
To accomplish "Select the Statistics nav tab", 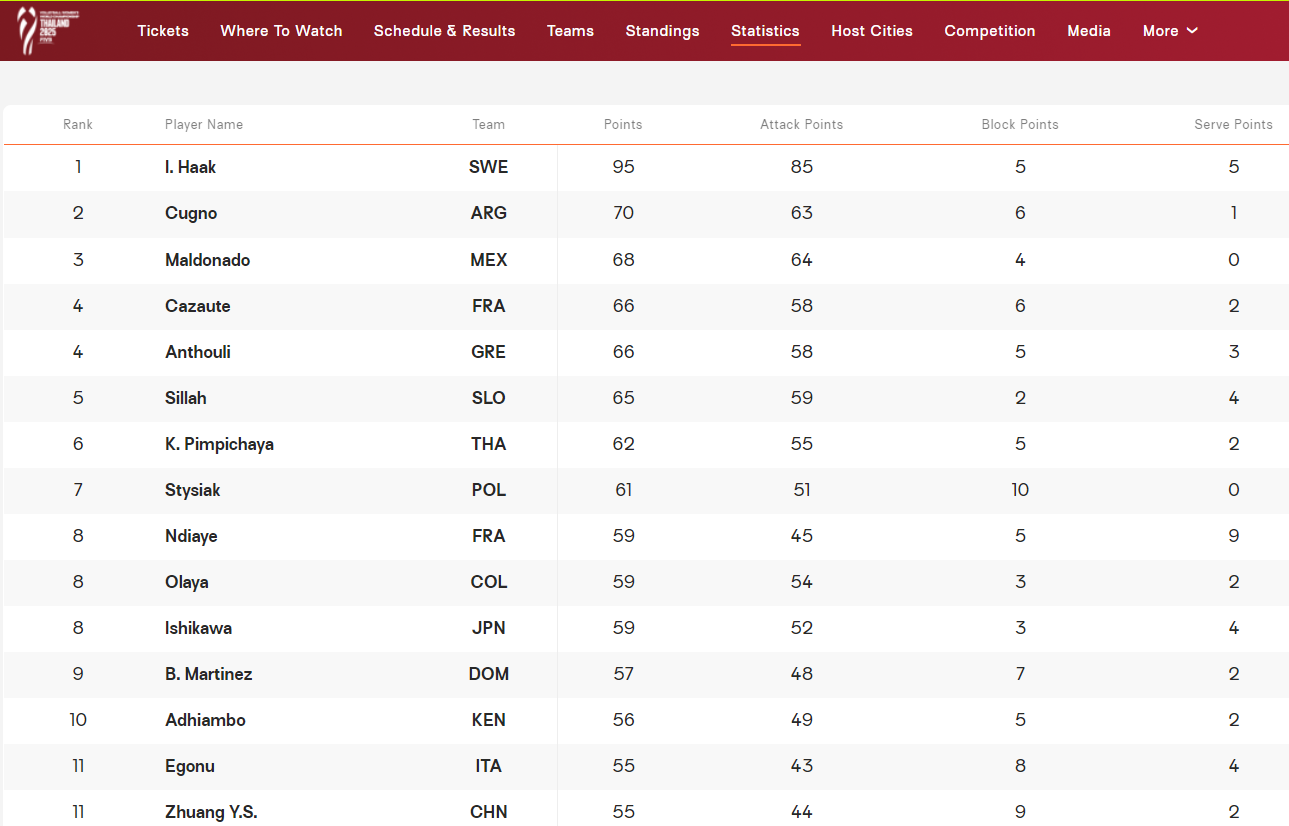I will point(765,31).
